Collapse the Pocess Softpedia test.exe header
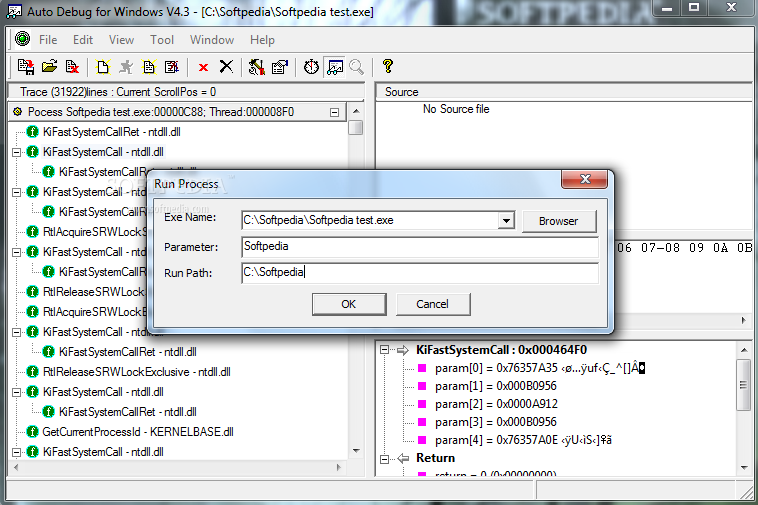This screenshot has width=758, height=505. pos(334,112)
